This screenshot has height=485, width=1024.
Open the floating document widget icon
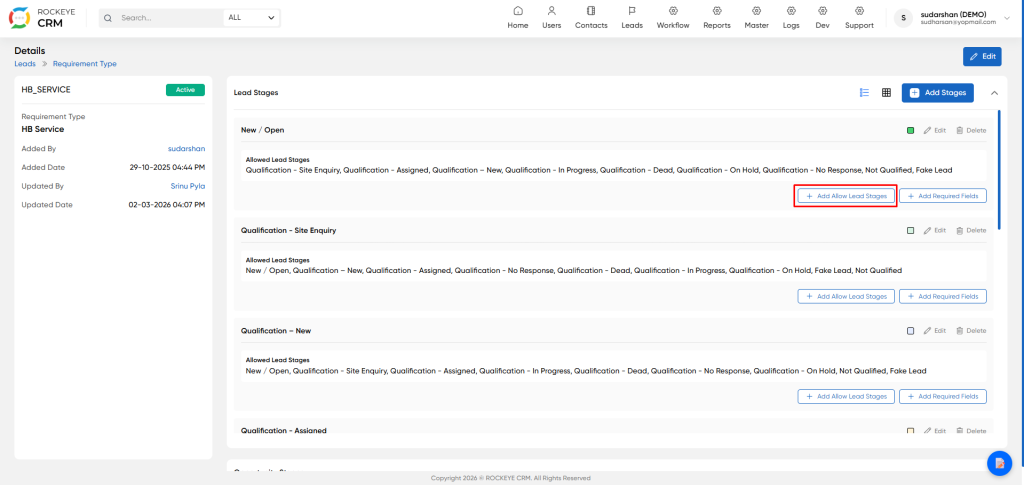(x=999, y=463)
